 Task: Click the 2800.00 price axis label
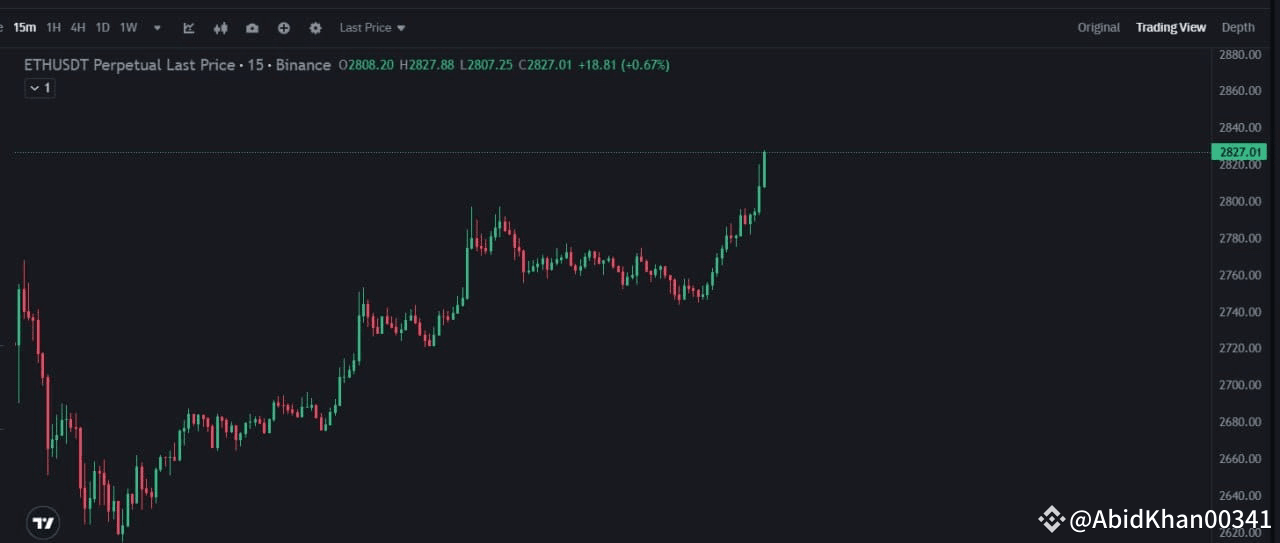click(1238, 201)
